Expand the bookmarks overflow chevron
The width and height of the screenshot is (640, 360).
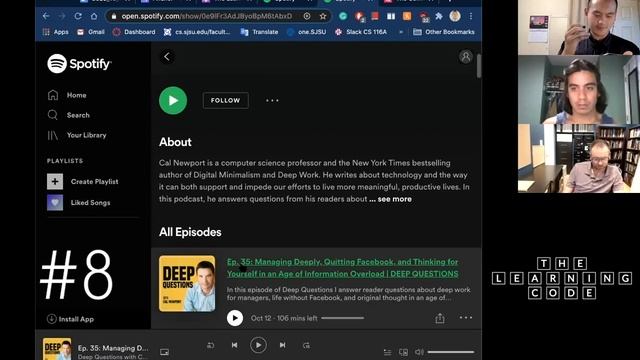pyautogui.click(x=401, y=32)
